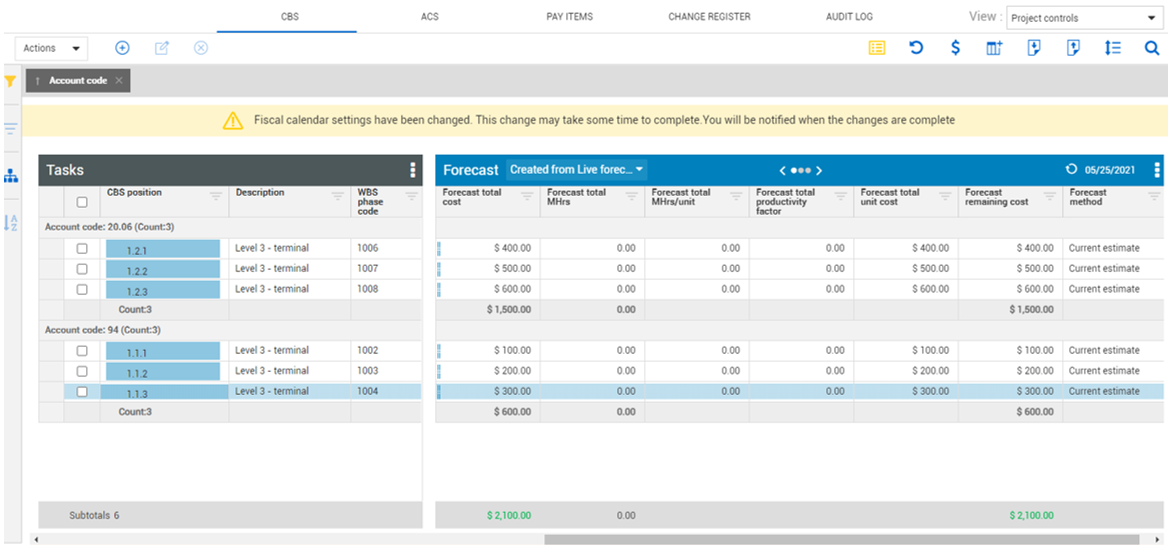Click the dollar sign currency icon
The image size is (1168, 547).
tap(956, 48)
